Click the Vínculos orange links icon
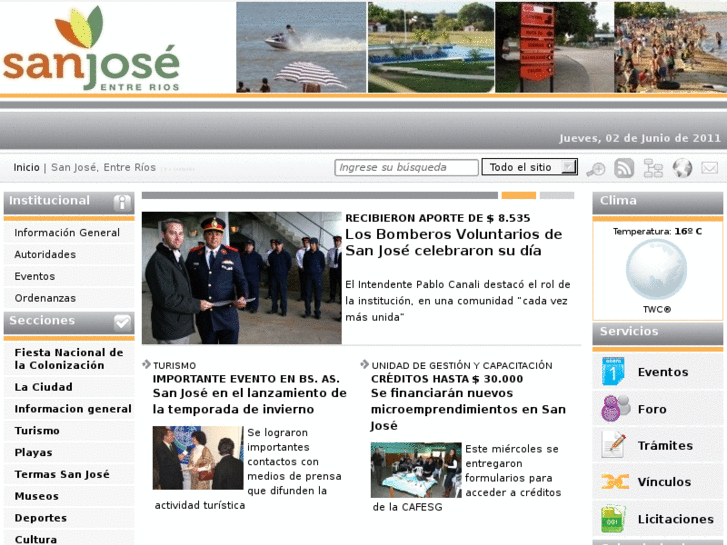This screenshot has height=545, width=727. (x=613, y=482)
